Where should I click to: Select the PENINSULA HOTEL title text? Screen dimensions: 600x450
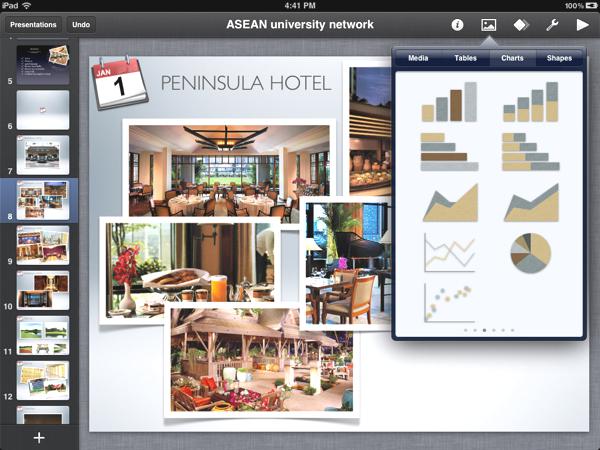(246, 83)
